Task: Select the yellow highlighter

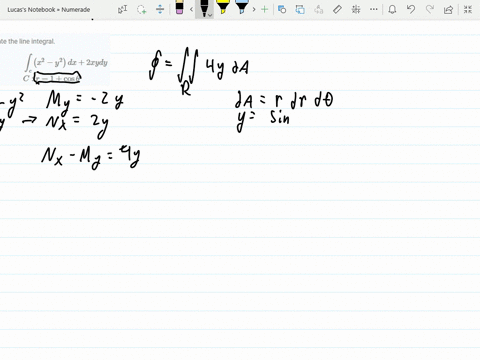Action: pyautogui.click(x=222, y=7)
